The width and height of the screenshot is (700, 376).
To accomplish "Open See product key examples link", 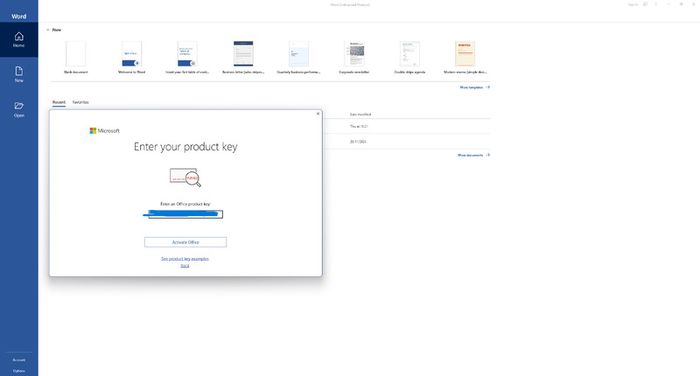I will [185, 259].
